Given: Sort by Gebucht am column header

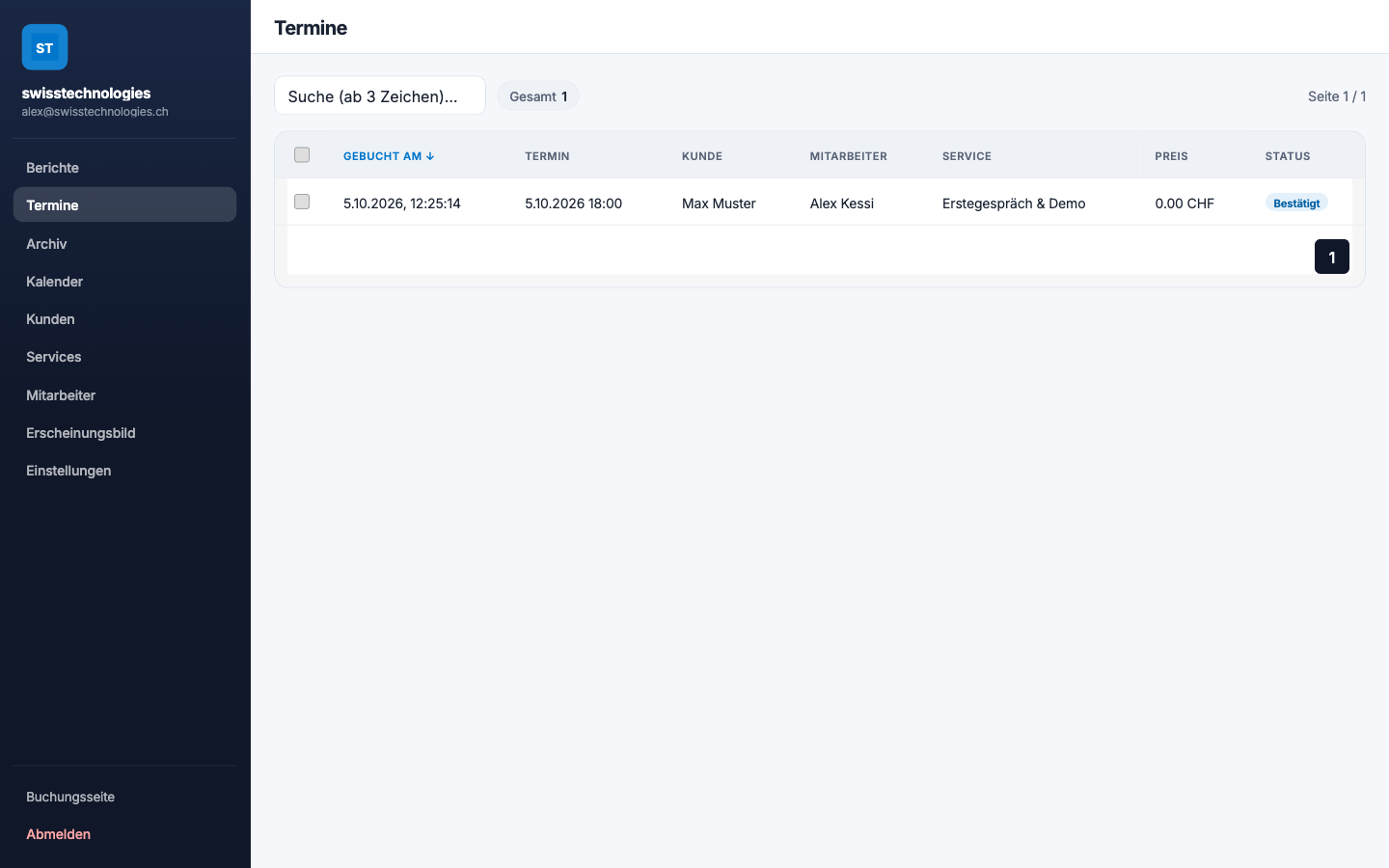Looking at the screenshot, I should (389, 156).
